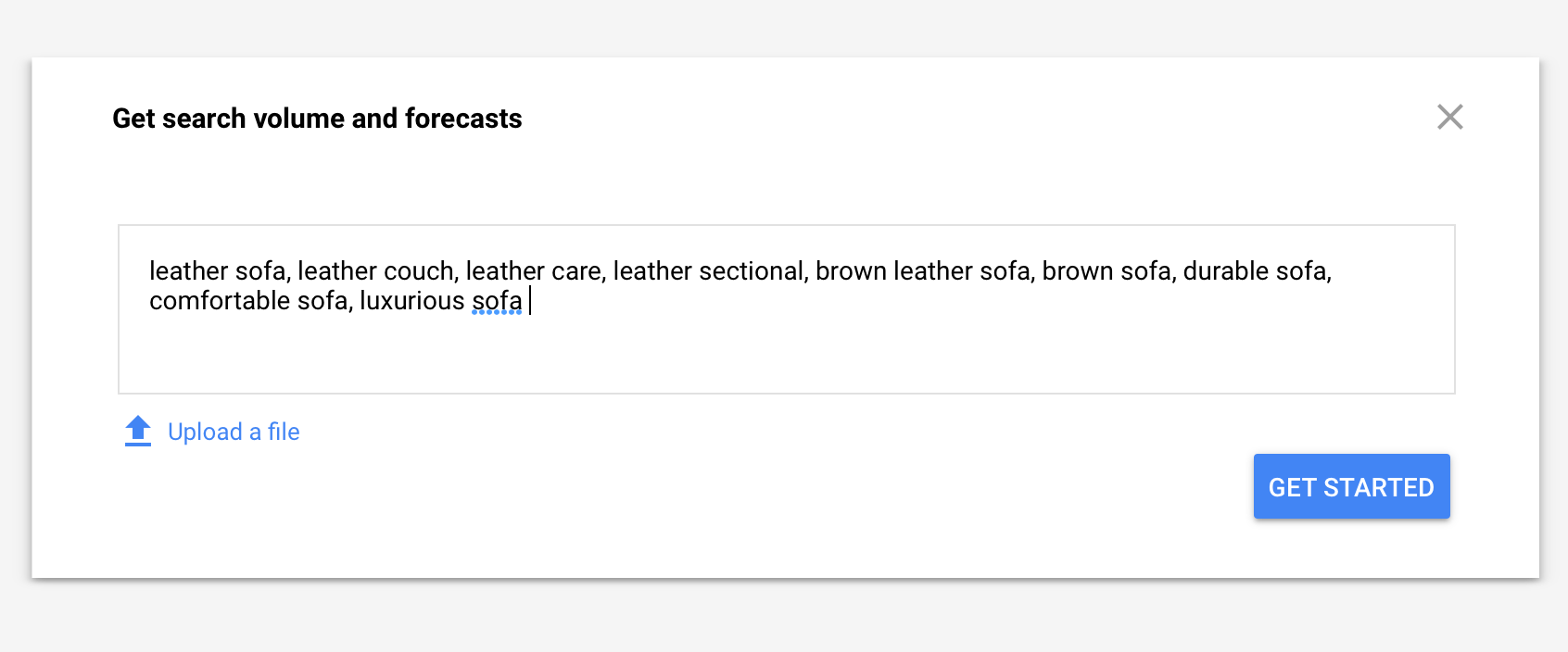Screen dimensions: 1568x652
Task: Place cursor on the keyword 'brown sofa'
Action: point(1105,270)
